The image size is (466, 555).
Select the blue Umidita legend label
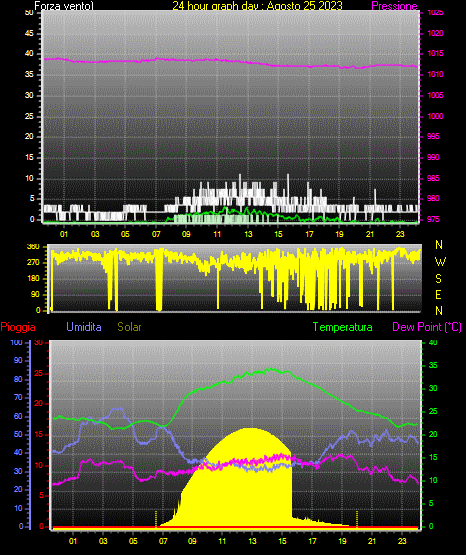tap(84, 327)
